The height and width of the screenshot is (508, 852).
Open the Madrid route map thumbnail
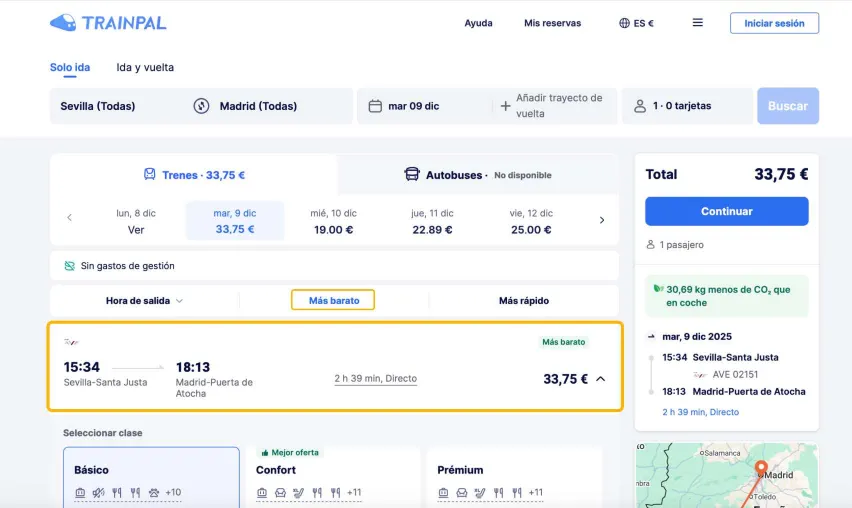726,475
